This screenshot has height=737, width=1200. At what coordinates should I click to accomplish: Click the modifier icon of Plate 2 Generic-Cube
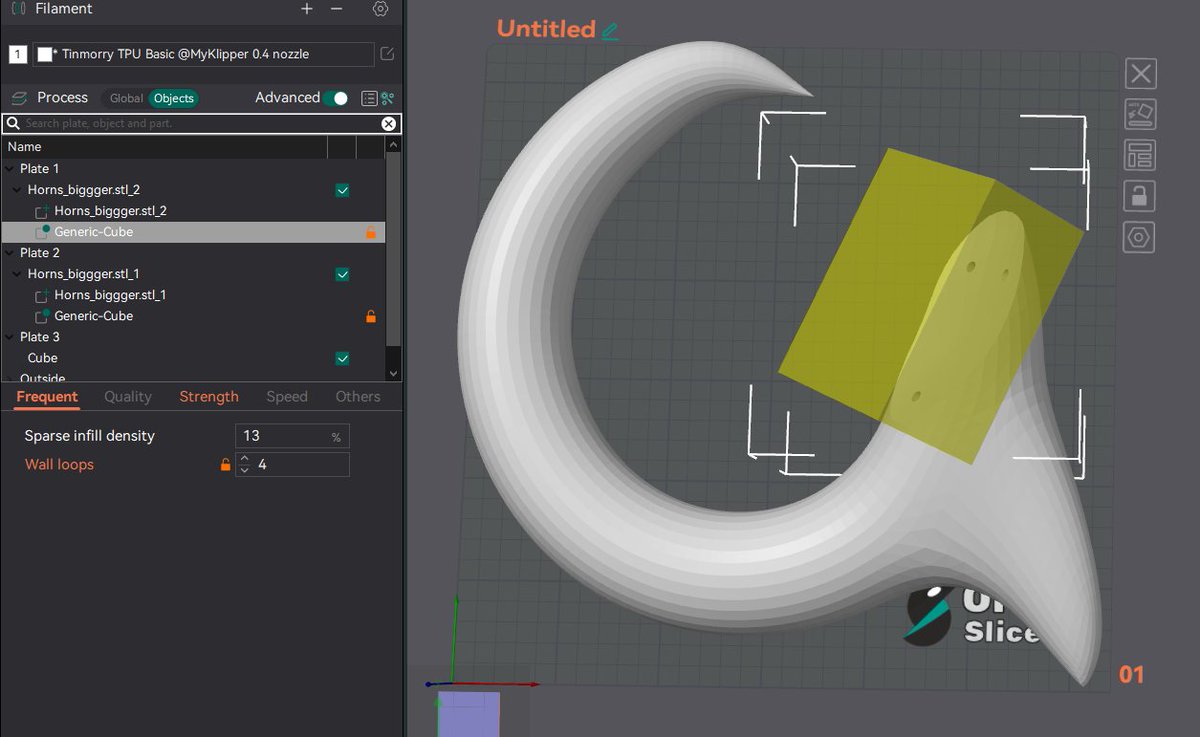tap(42, 316)
